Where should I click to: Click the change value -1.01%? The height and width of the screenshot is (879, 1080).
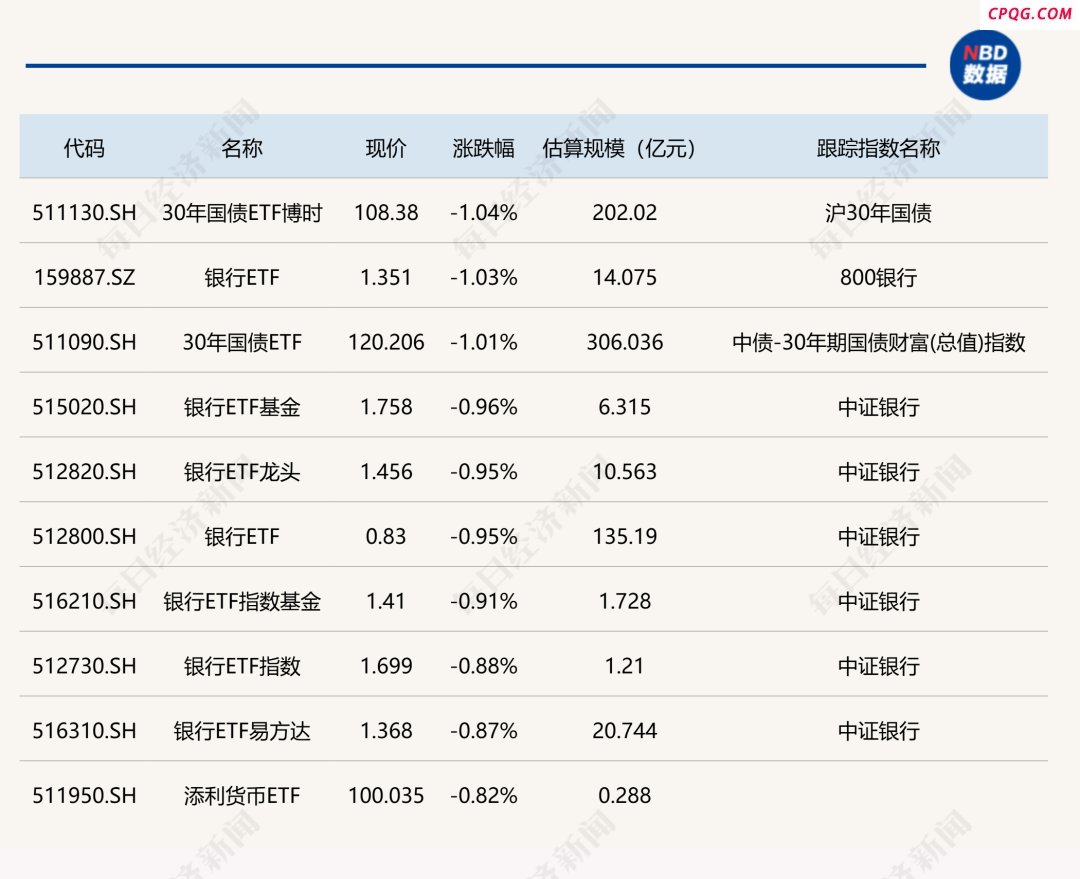pyautogui.click(x=484, y=342)
